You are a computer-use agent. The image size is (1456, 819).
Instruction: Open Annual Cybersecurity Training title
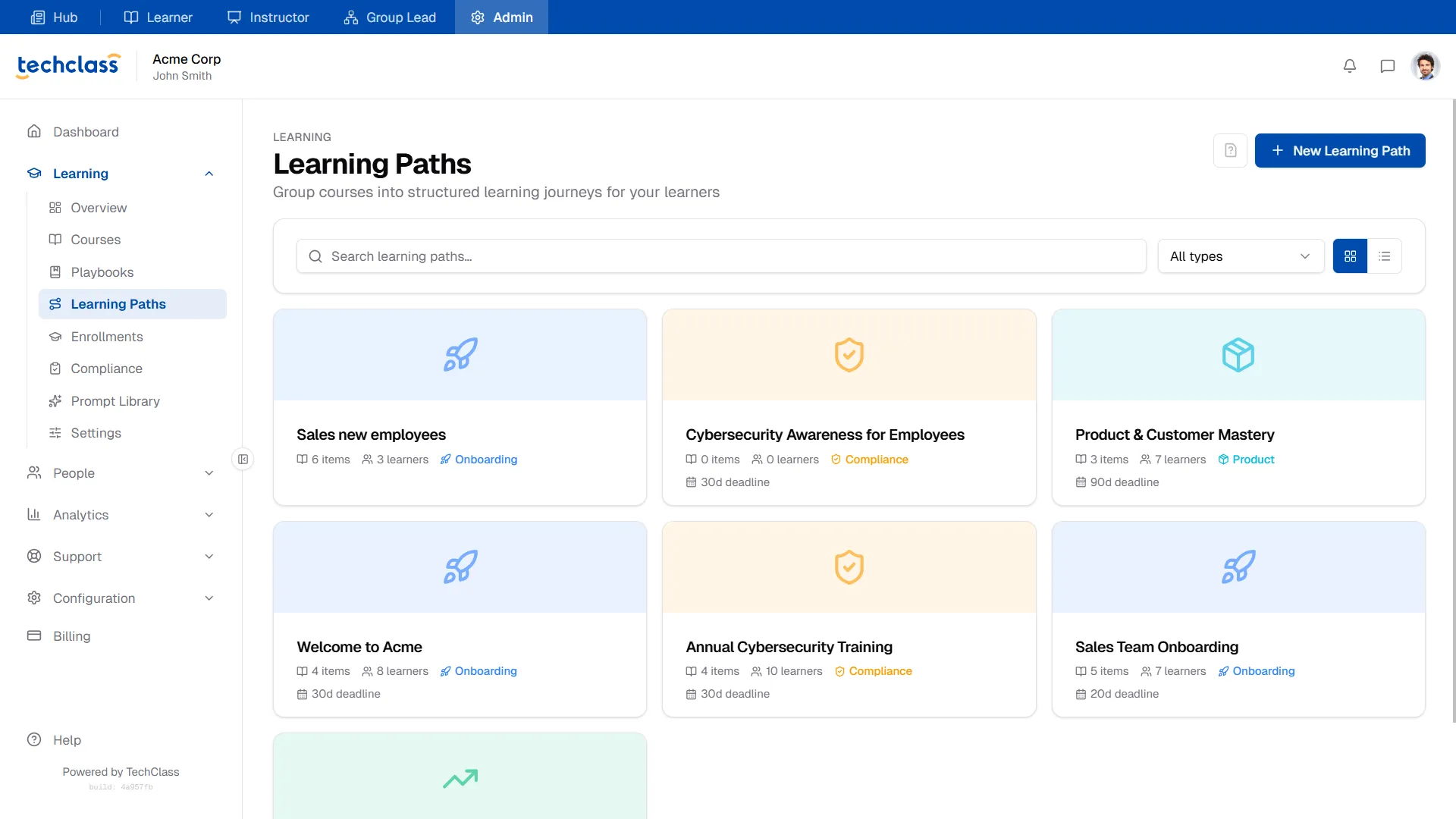789,647
